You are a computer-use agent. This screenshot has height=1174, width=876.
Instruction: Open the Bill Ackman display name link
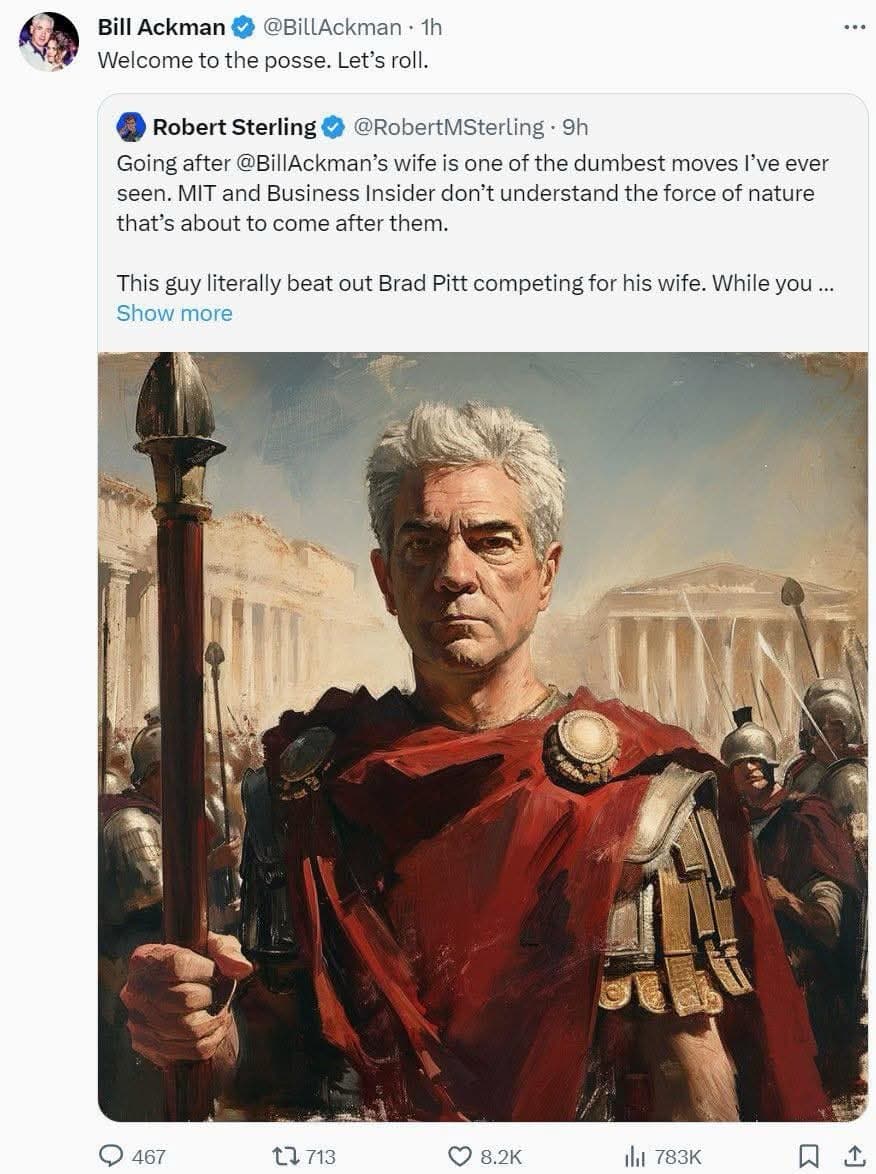coord(161,28)
